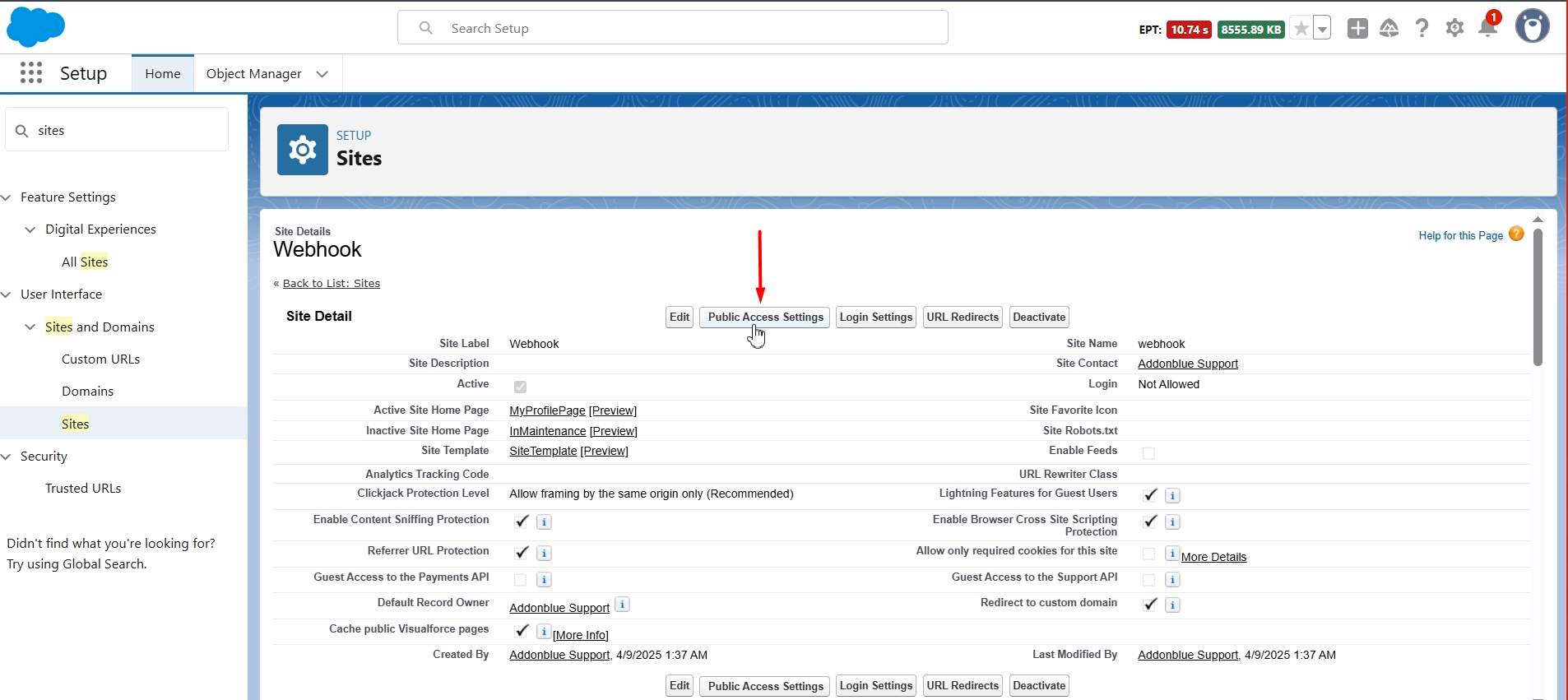
Task: Collapse the Sites and Domains node
Action: tap(30, 327)
